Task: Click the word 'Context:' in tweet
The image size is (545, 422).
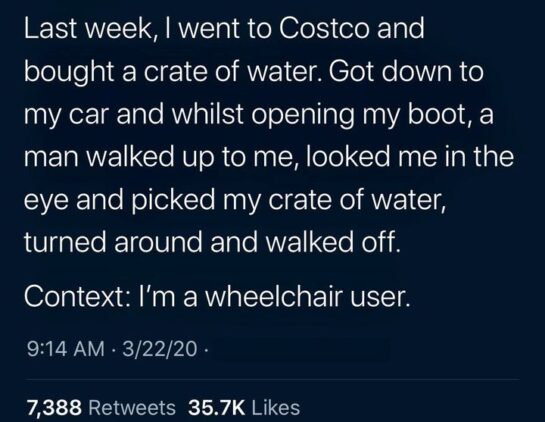Action: click(78, 298)
